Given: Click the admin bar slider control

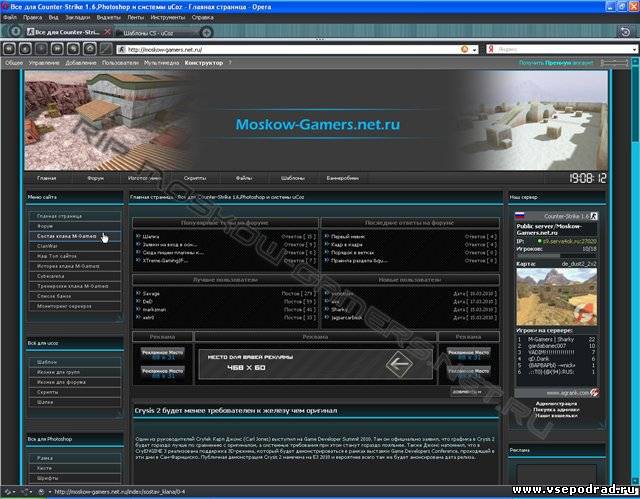Looking at the screenshot, I should tap(615, 62).
